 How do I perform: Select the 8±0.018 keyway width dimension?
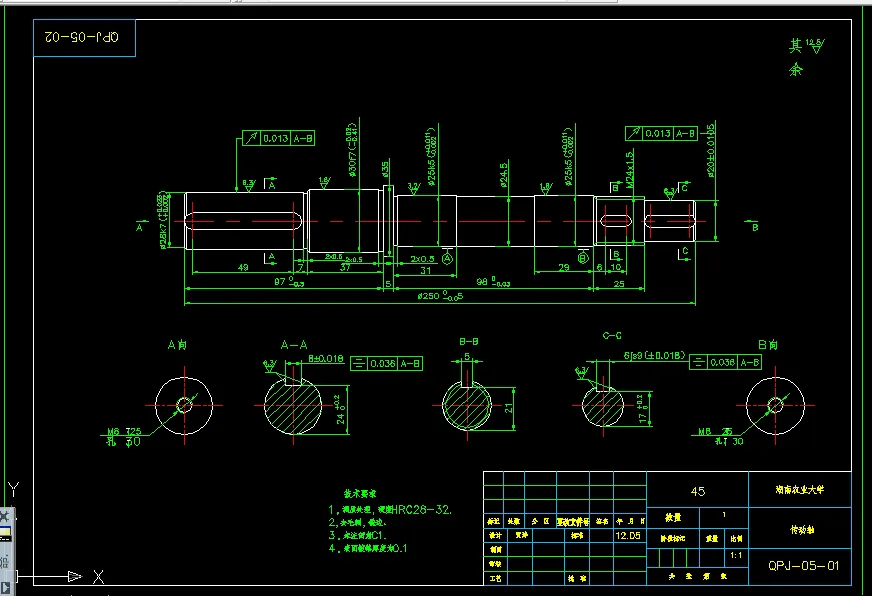pos(326,359)
